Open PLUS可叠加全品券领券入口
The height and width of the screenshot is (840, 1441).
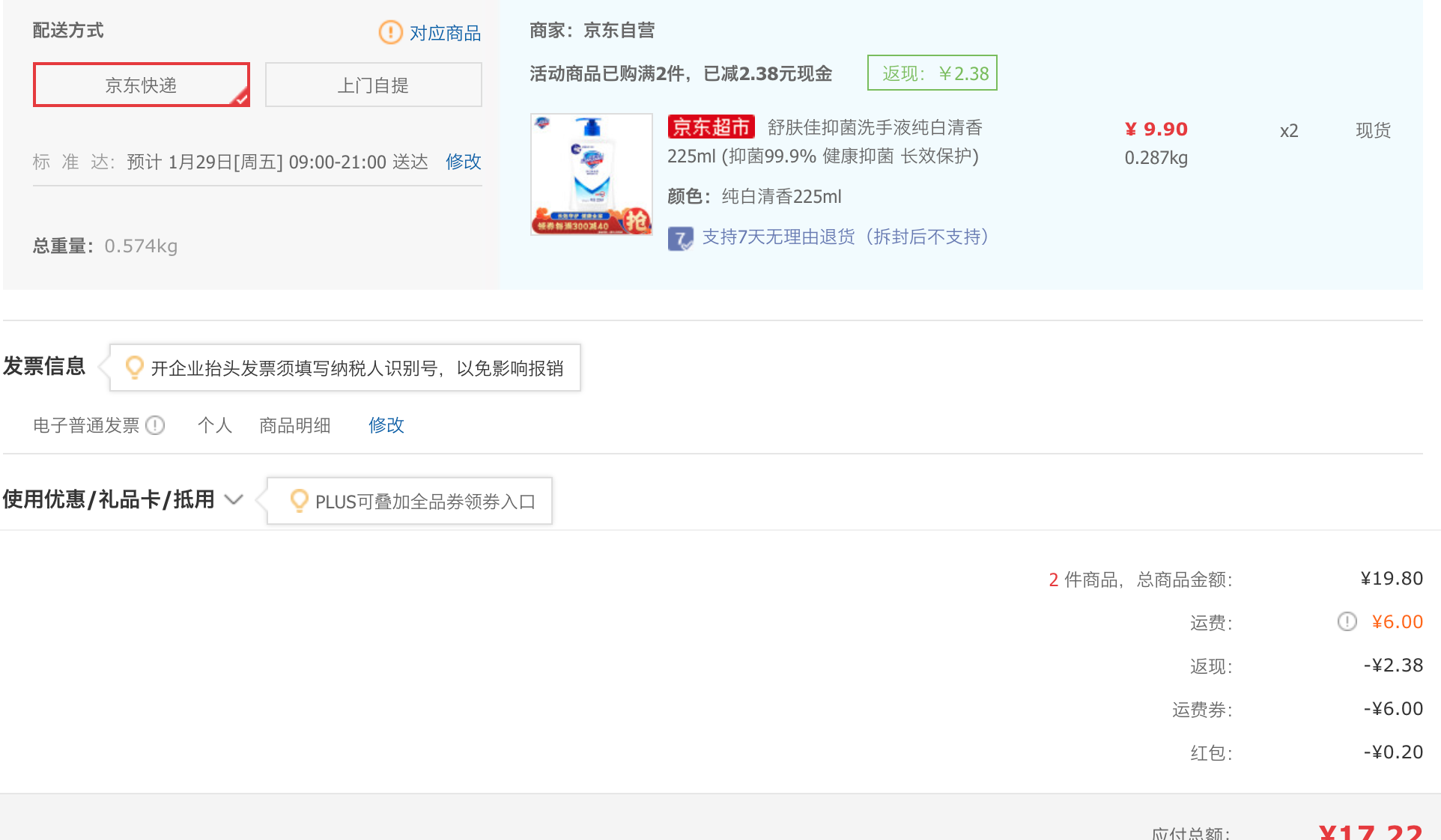(425, 502)
